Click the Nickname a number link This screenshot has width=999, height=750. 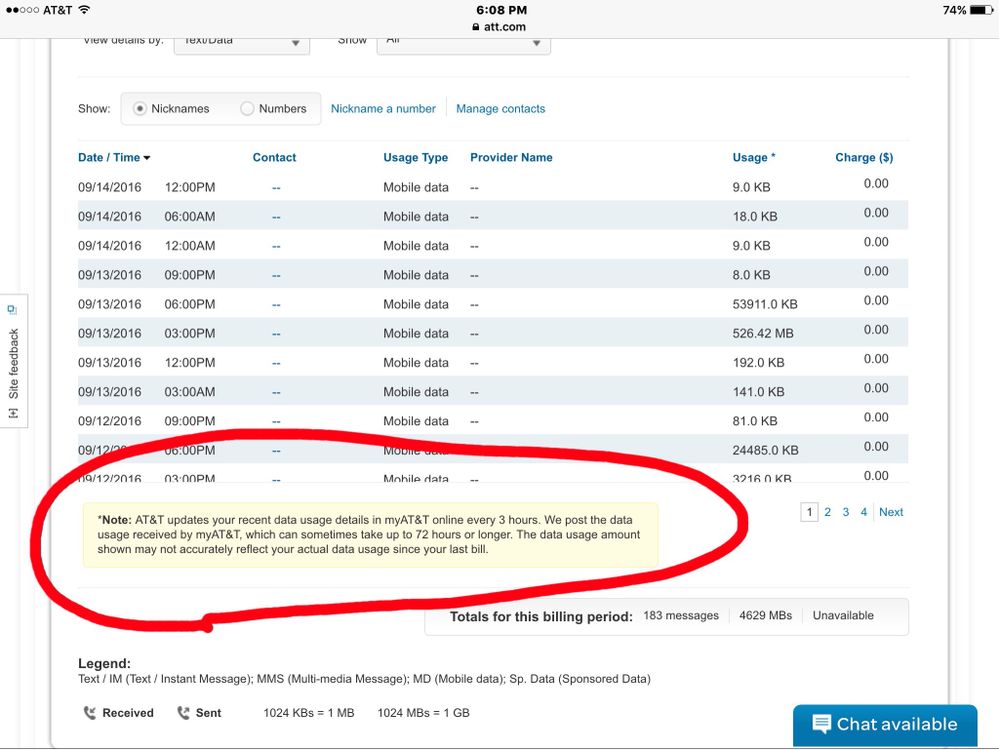(383, 109)
